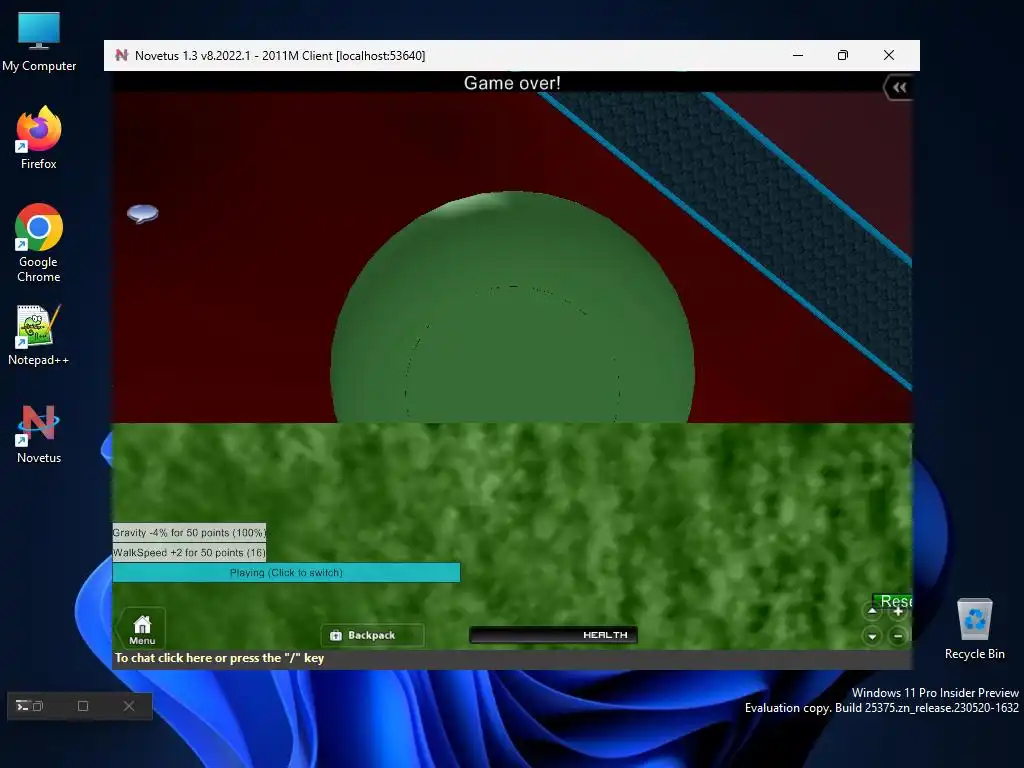This screenshot has width=1024, height=768.
Task: Close the small minimized terminal window
Action: 129,706
